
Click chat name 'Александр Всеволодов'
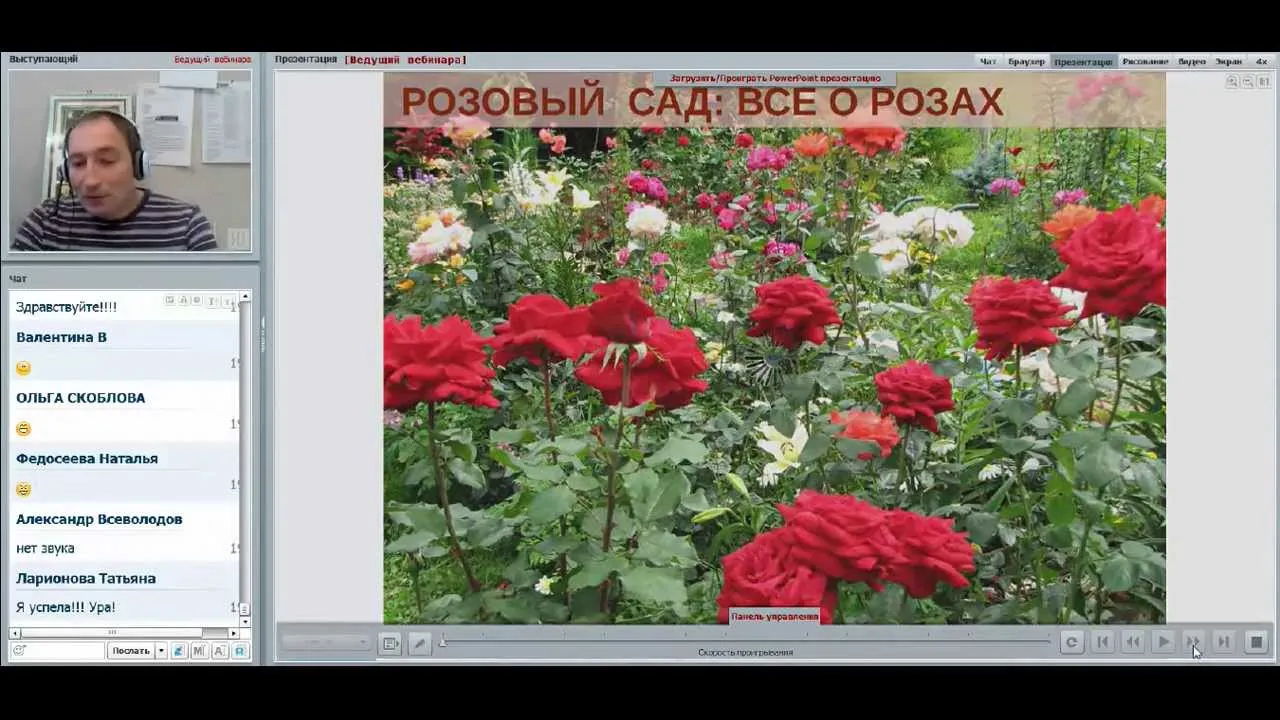click(99, 519)
